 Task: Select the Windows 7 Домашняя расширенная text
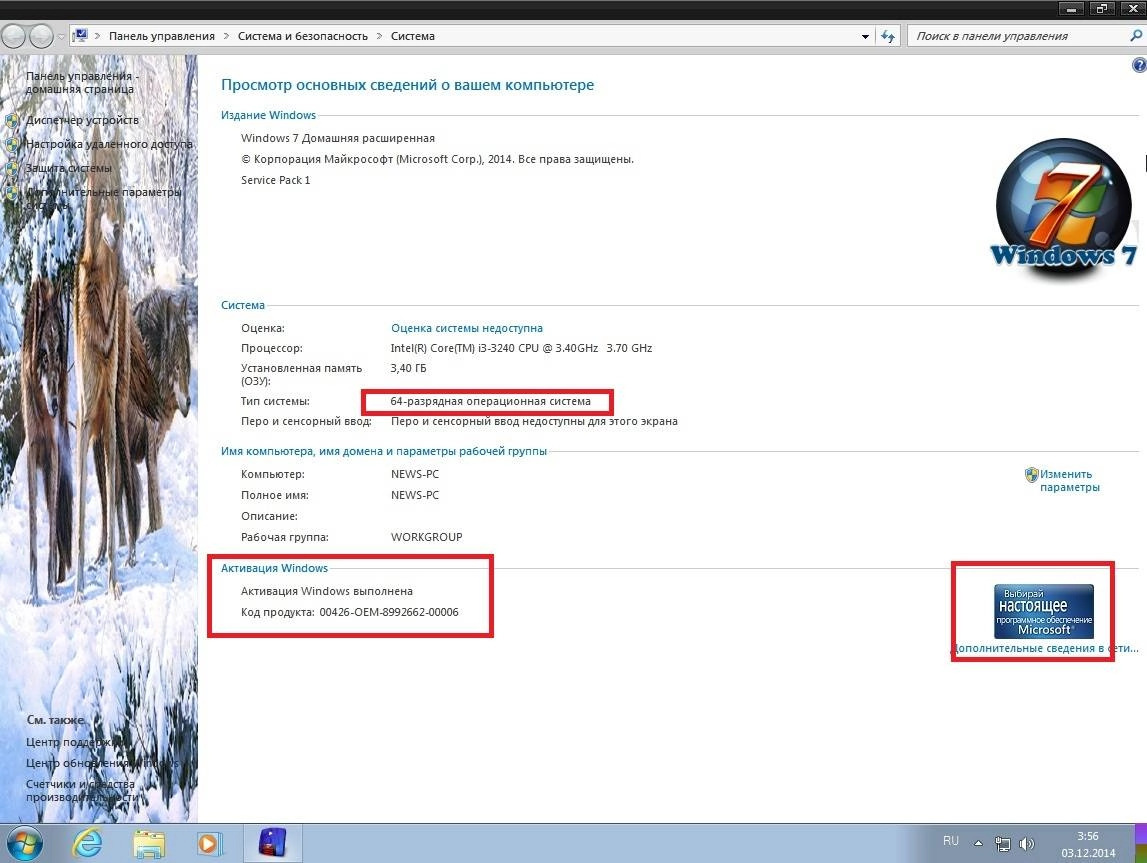338,138
